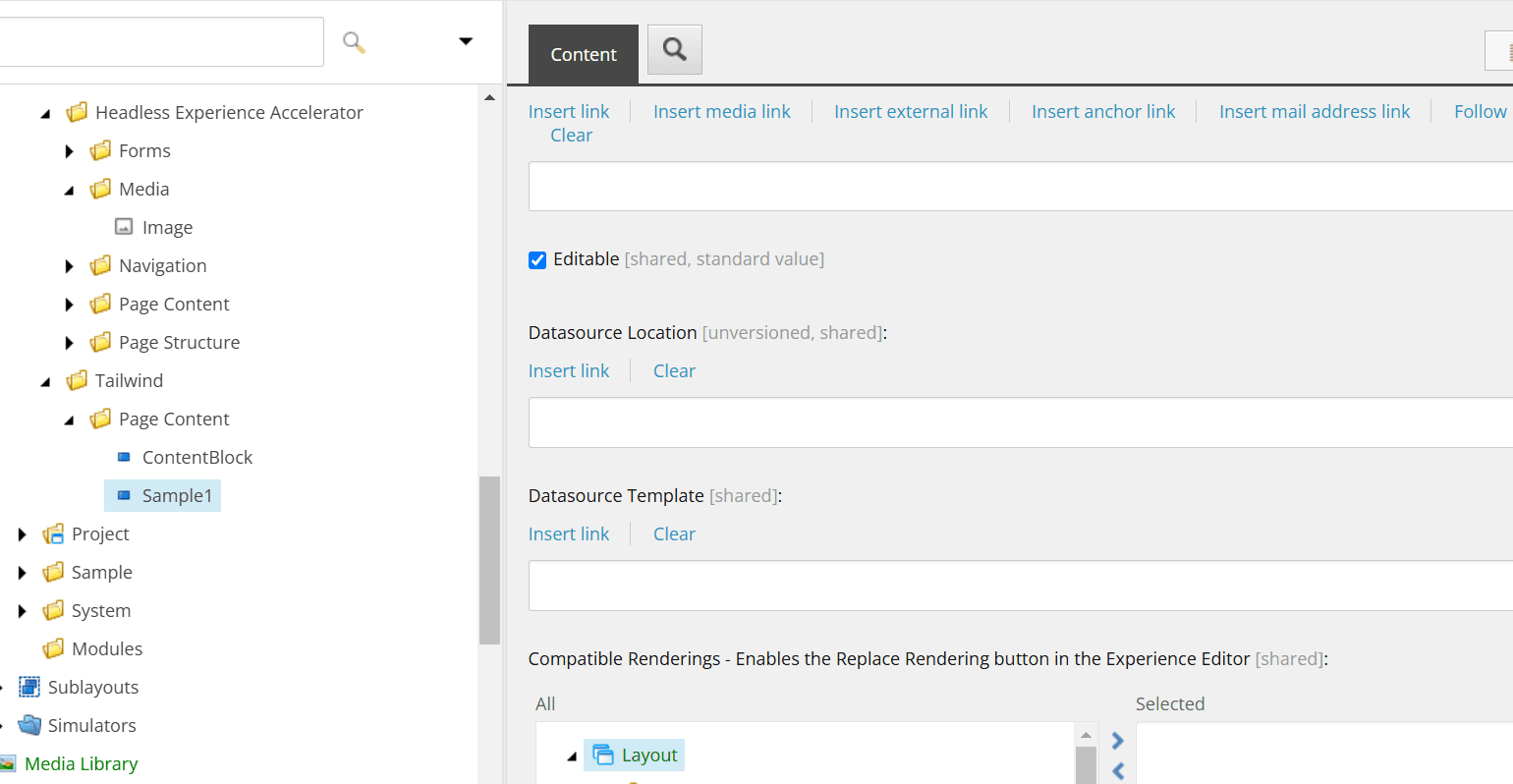Click the Layout icon in the All list
This screenshot has width=1513, height=784.
[603, 755]
